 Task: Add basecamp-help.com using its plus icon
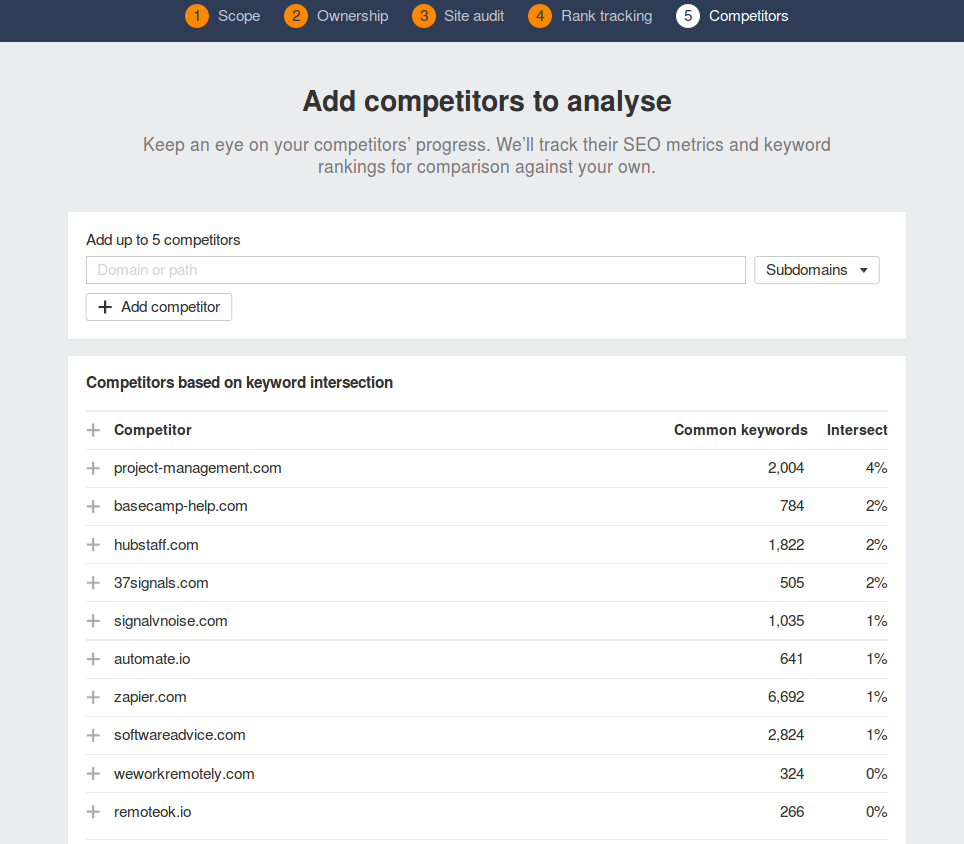pos(94,506)
